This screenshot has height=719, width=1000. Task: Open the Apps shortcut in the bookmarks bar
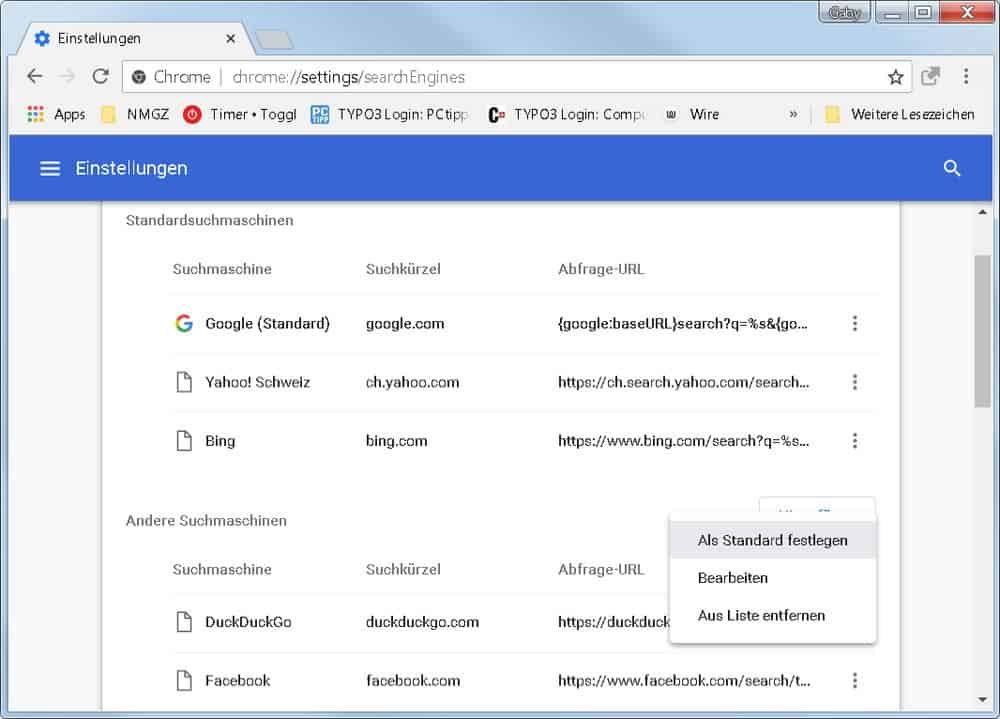coord(57,114)
